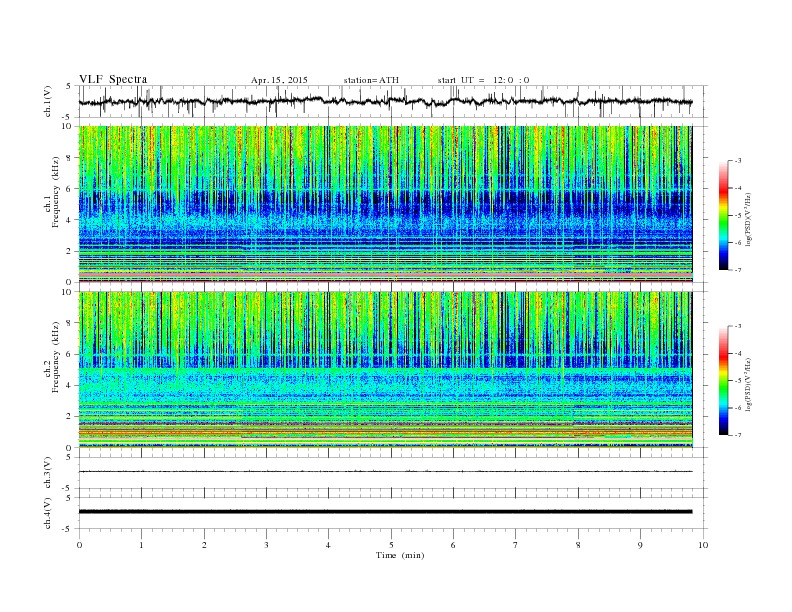The width and height of the screenshot is (792, 612).
Task: Click the "6" kHz tick of ch.2 spectrogram
Action: coord(70,354)
